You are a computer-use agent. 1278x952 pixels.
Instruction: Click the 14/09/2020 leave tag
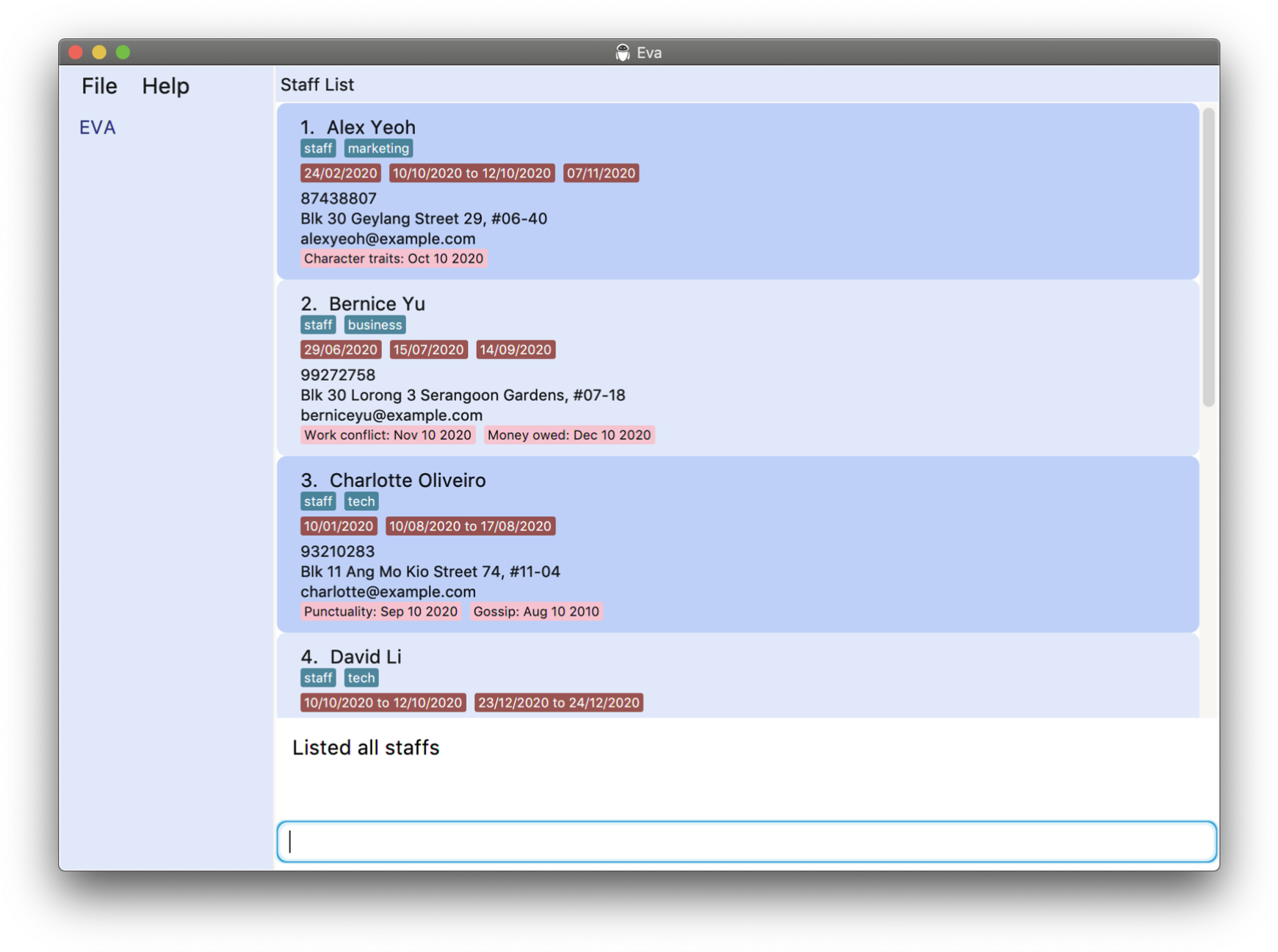point(516,350)
